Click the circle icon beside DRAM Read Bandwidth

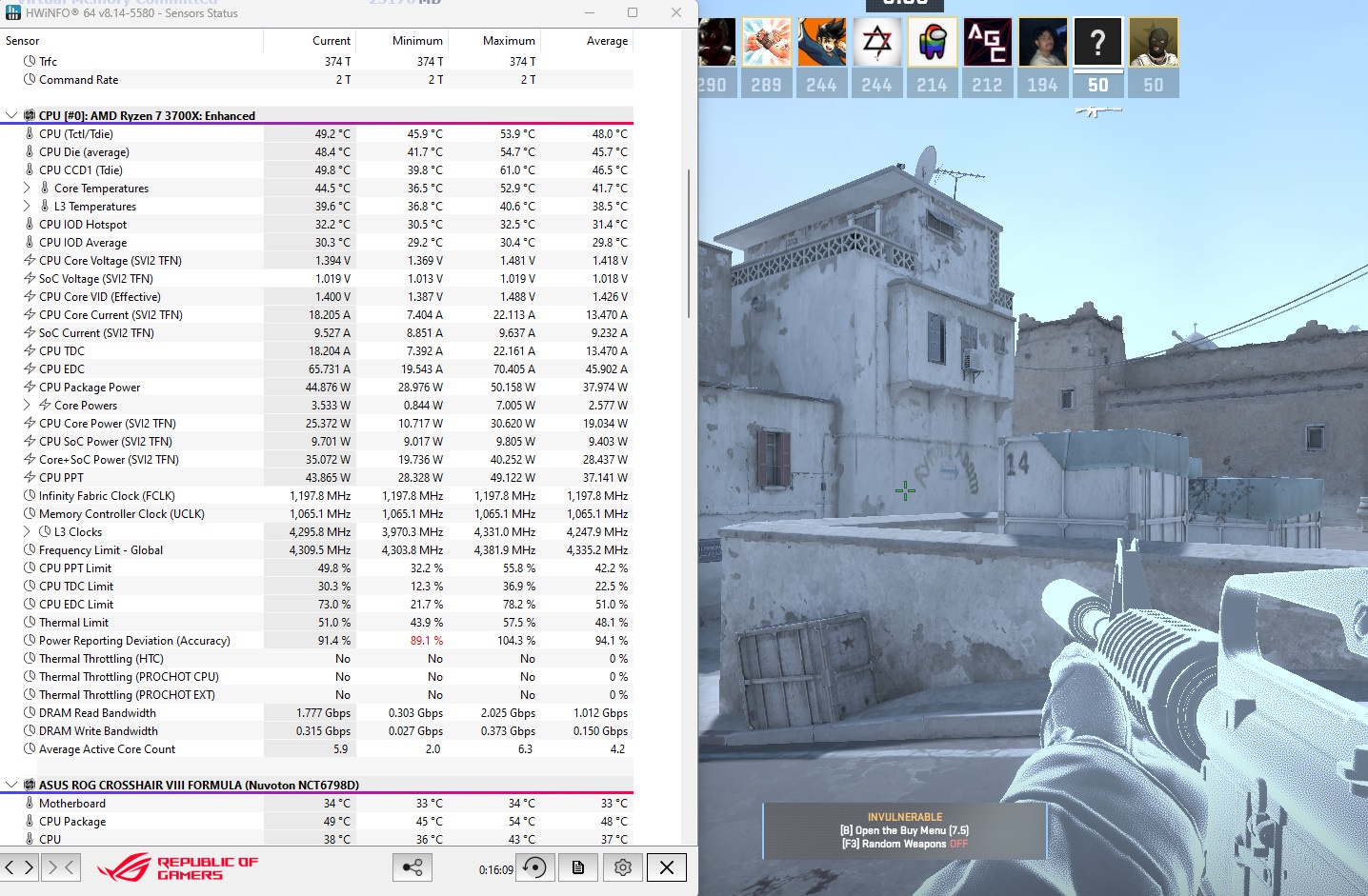30,713
